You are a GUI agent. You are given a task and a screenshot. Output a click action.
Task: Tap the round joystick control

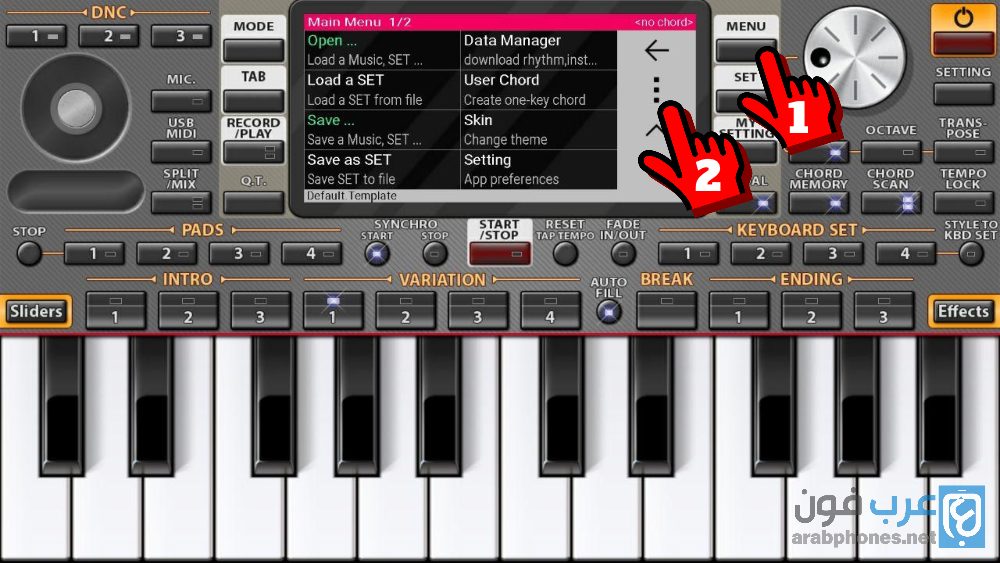(x=76, y=108)
